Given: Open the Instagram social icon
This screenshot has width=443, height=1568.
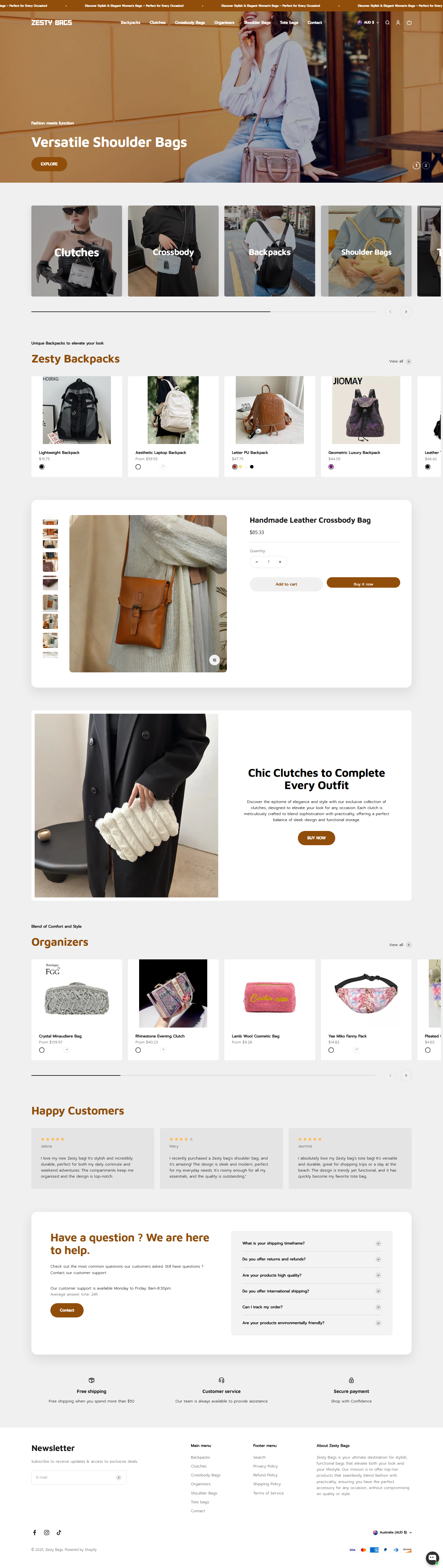Looking at the screenshot, I should [46, 1532].
